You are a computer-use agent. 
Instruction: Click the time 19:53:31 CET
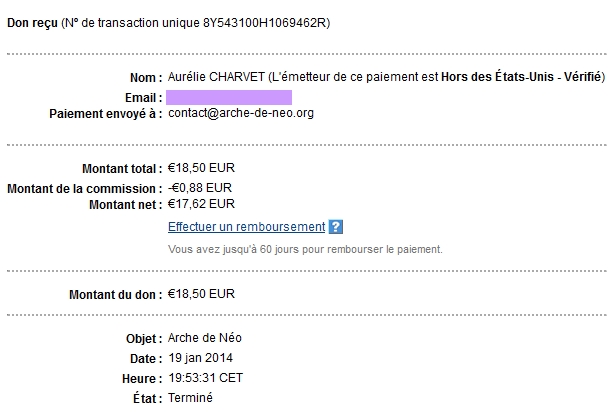(206, 378)
